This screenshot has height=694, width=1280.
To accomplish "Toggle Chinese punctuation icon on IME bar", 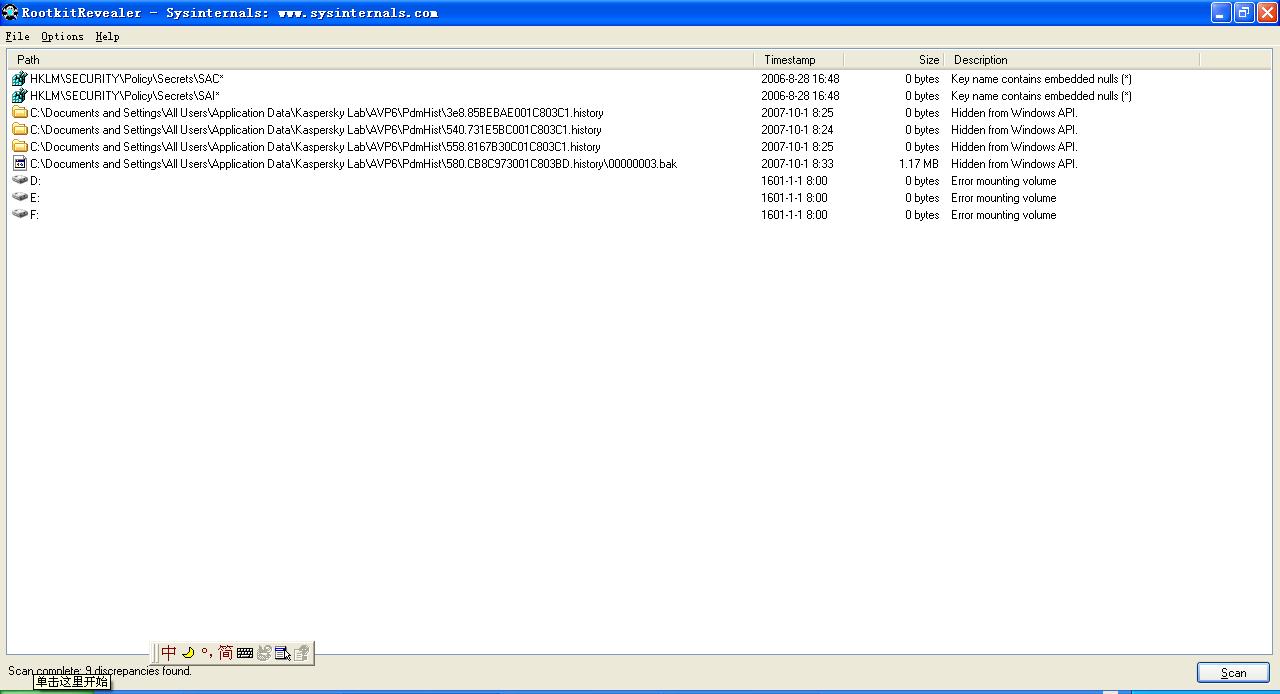I will coord(206,652).
